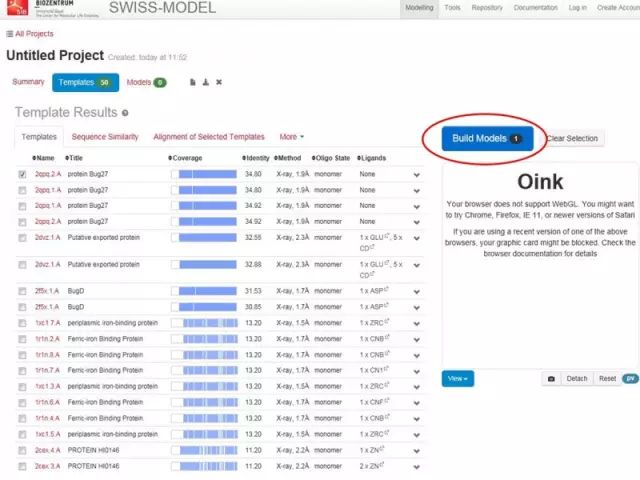The height and width of the screenshot is (480, 640).
Task: Open template link 2cex.3.A
Action: (x=48, y=466)
